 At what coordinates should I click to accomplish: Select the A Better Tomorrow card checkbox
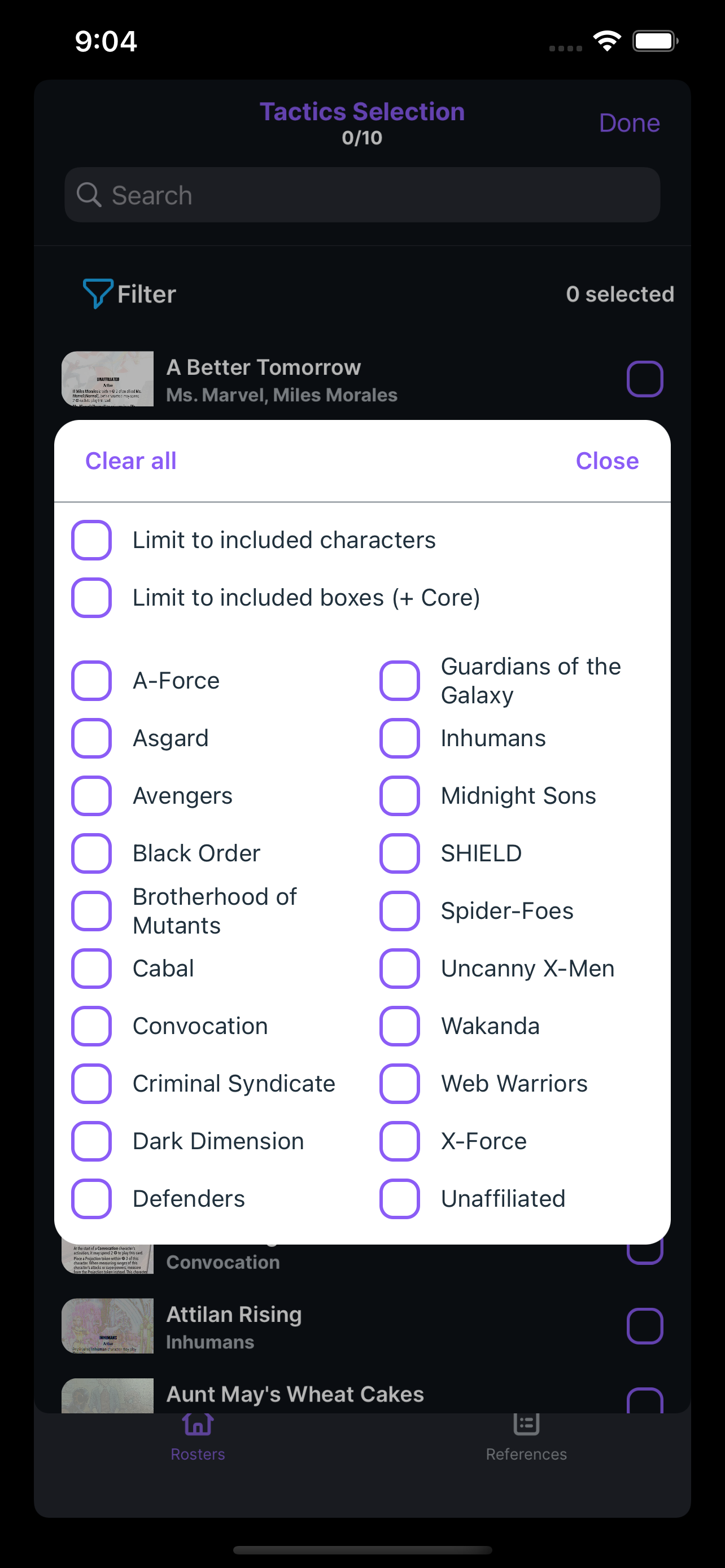[645, 379]
